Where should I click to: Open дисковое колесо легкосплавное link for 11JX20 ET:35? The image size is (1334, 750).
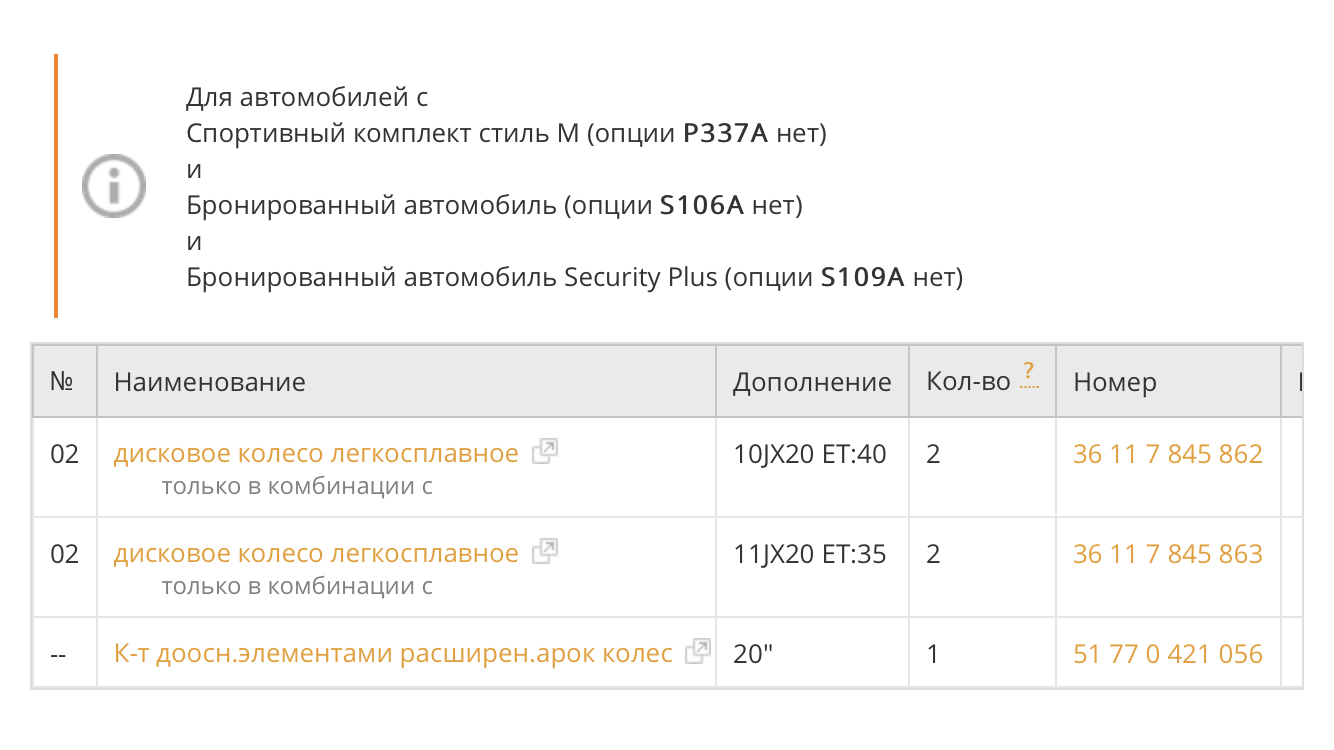(316, 554)
